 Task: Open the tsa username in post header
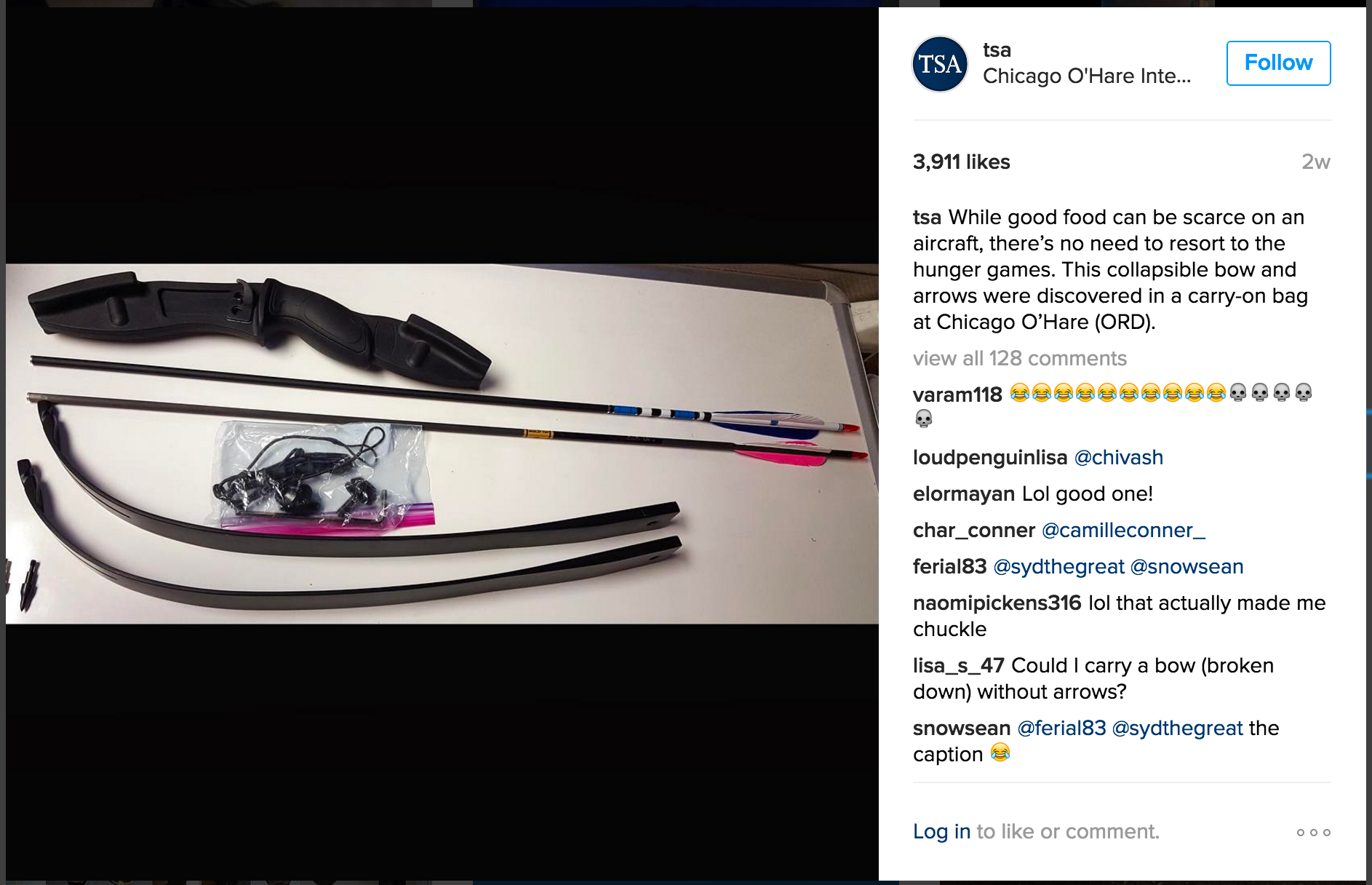tap(997, 49)
